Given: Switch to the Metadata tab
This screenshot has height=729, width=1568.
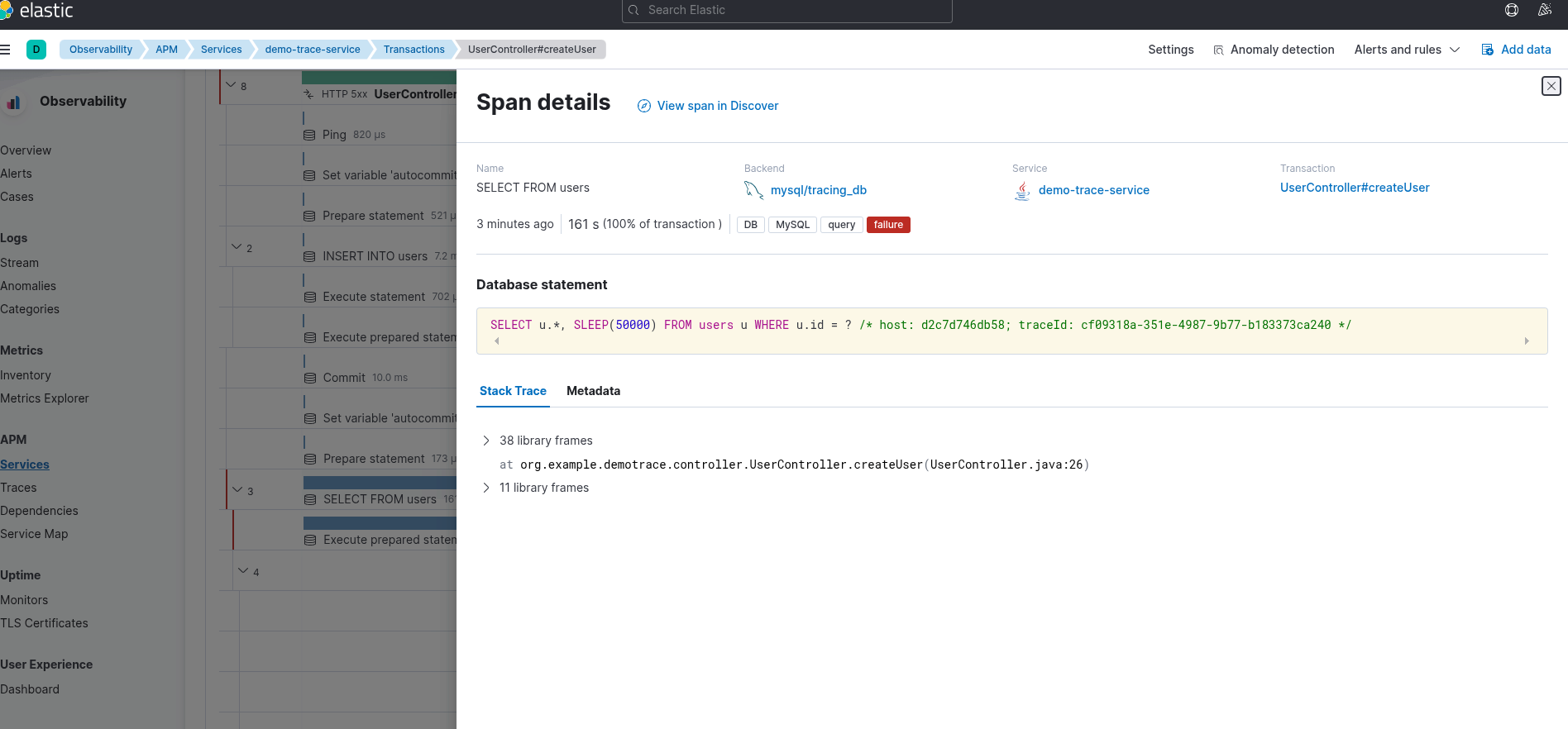Looking at the screenshot, I should [x=593, y=391].
